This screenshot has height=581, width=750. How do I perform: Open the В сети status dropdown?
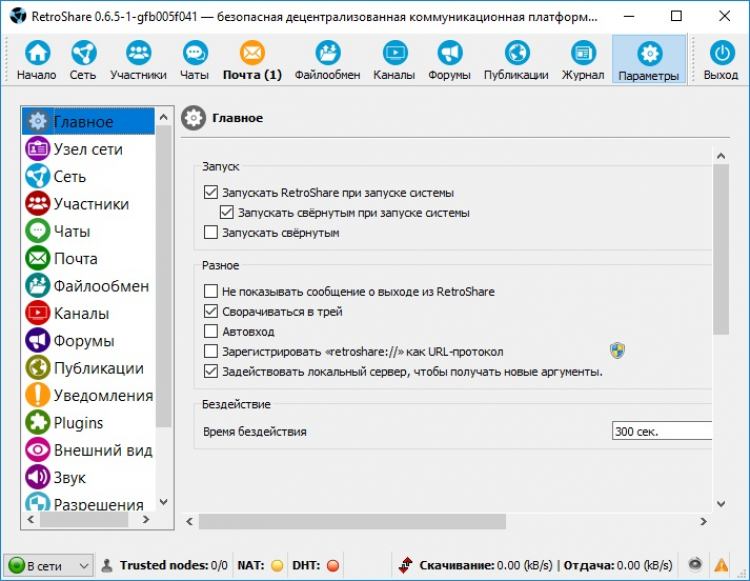click(x=49, y=566)
